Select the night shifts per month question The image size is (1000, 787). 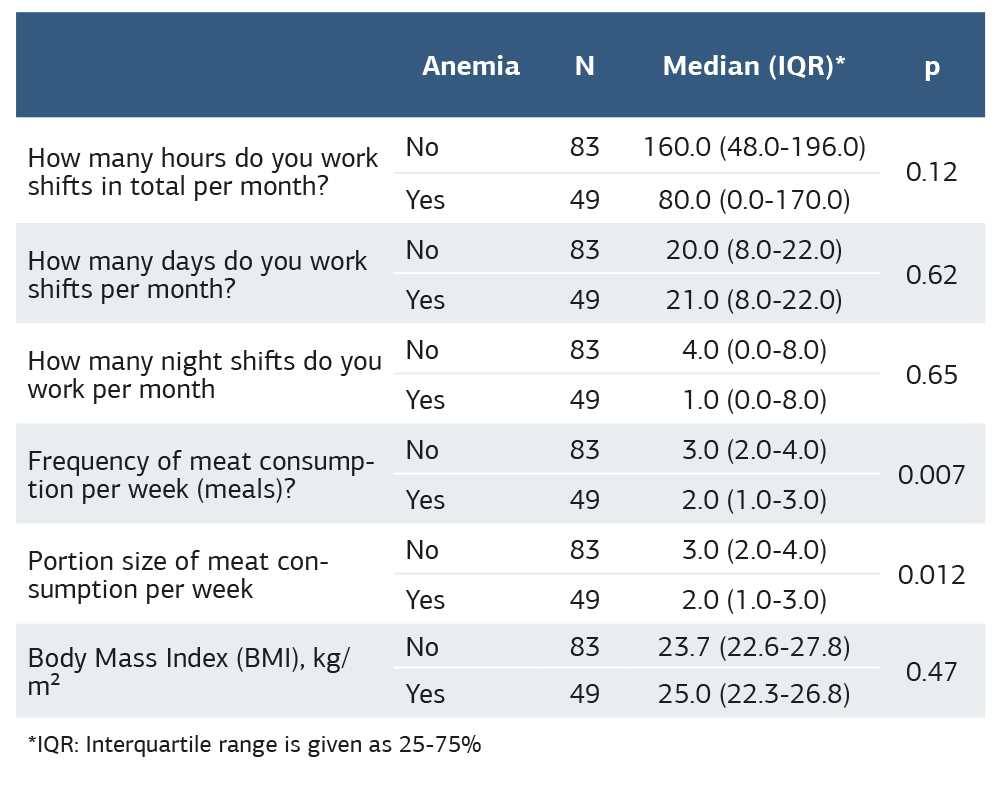click(x=204, y=374)
